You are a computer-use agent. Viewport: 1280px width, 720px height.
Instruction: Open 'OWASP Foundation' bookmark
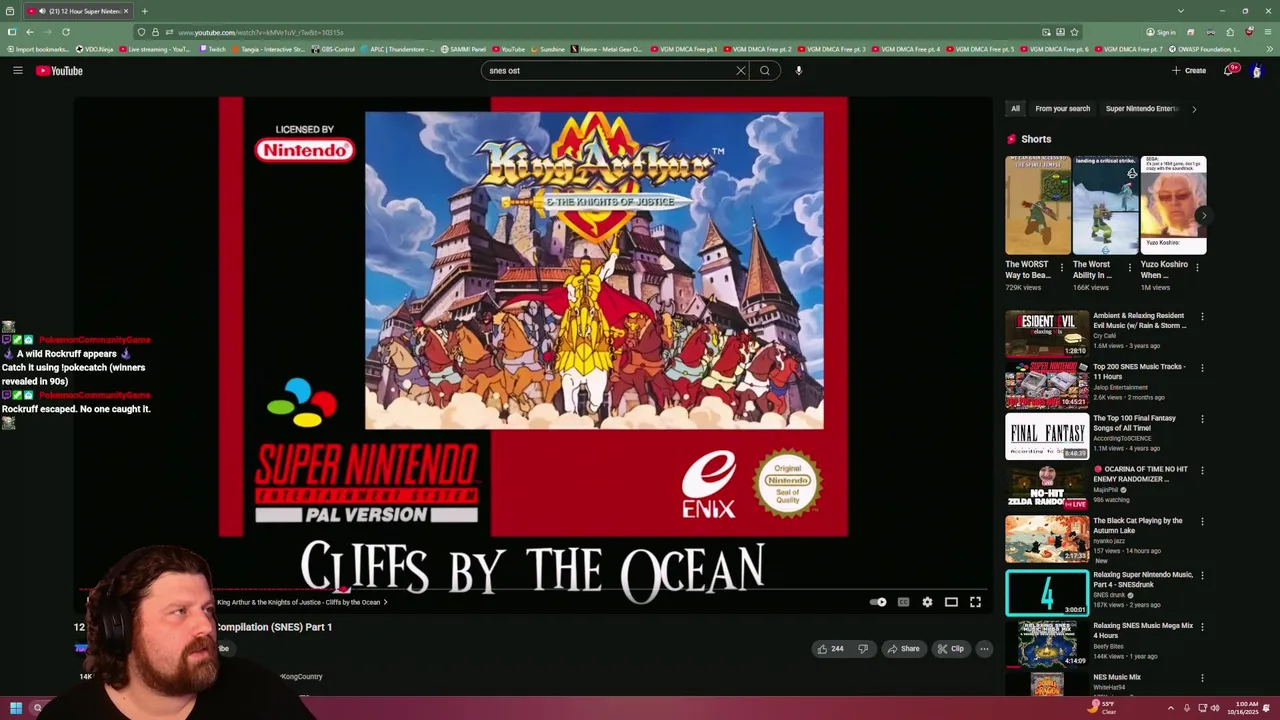[x=1206, y=49]
